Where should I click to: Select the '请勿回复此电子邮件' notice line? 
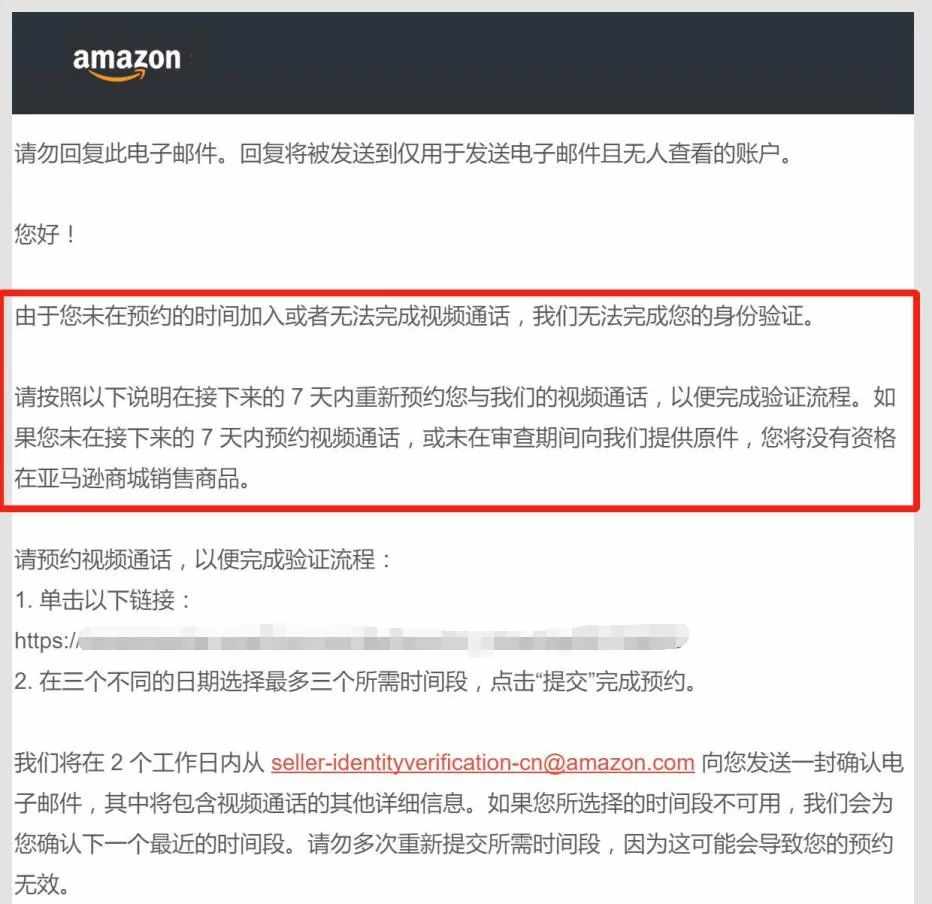(404, 153)
